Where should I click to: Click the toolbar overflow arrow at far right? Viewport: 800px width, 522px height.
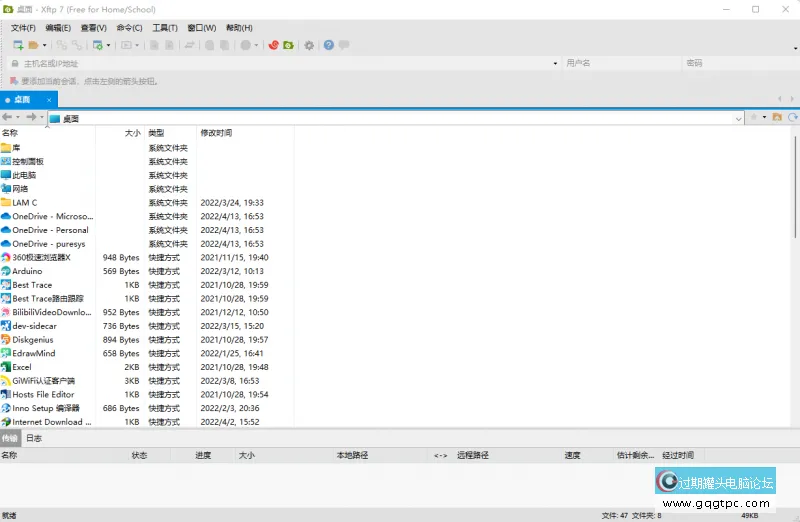click(795, 48)
